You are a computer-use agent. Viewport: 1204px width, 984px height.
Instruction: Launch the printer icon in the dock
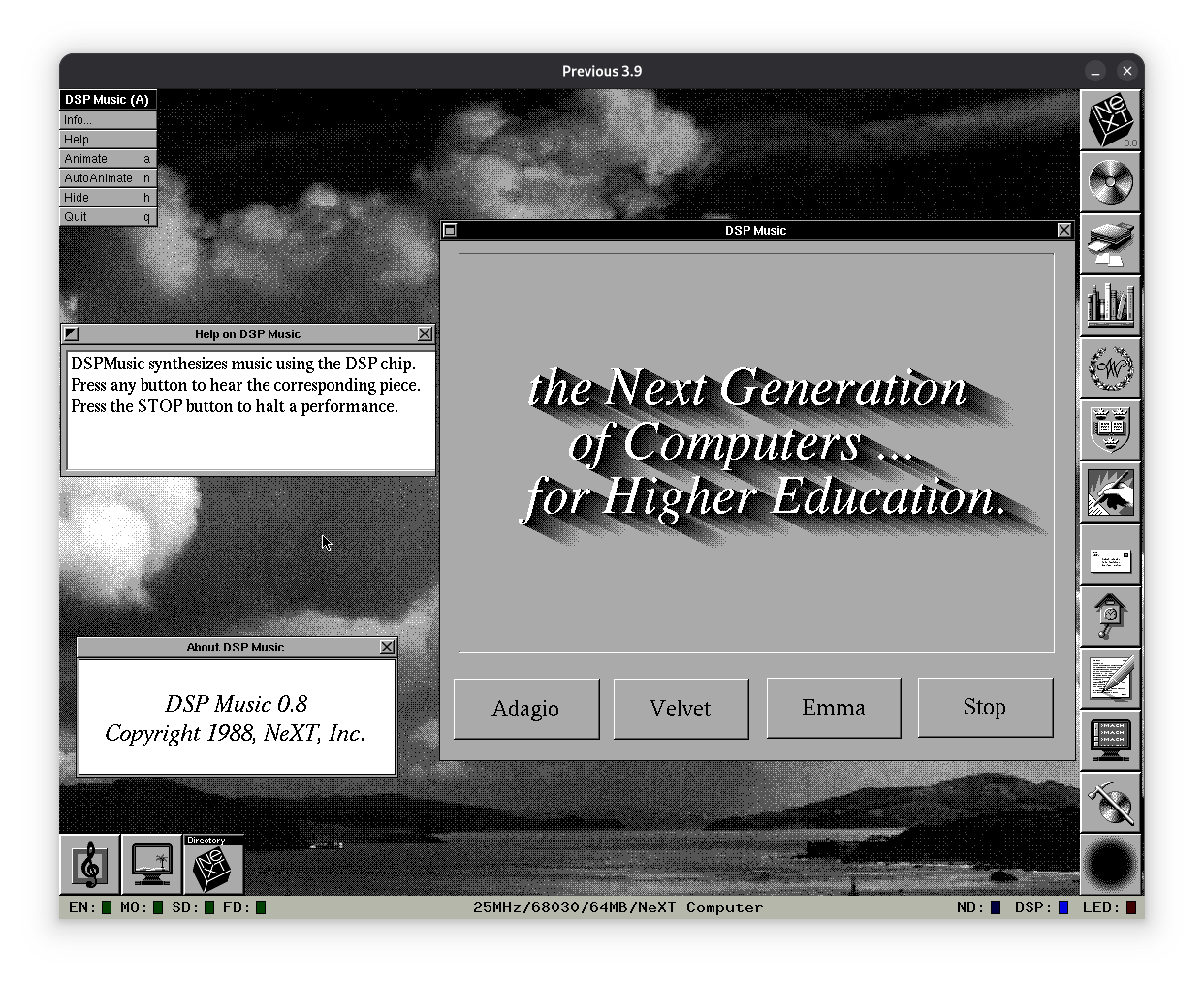1111,244
